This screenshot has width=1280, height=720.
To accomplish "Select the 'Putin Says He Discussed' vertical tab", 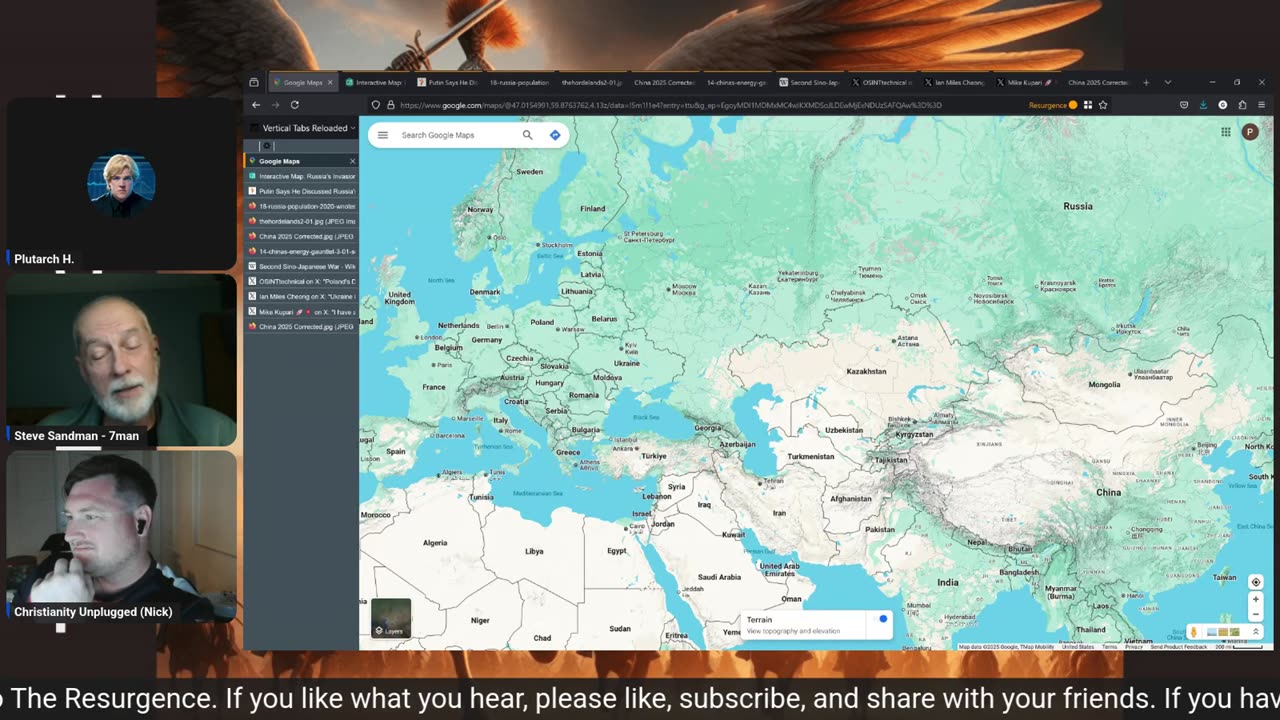I will (302, 191).
